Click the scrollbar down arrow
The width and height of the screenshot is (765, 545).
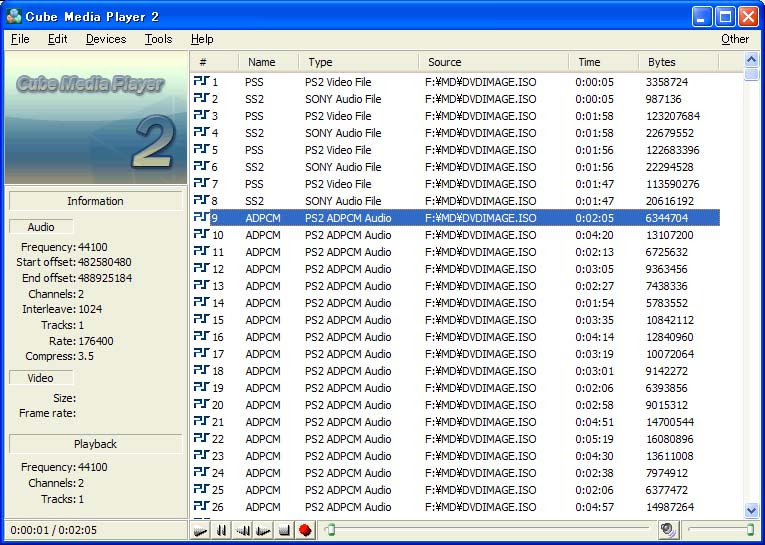[x=751, y=511]
